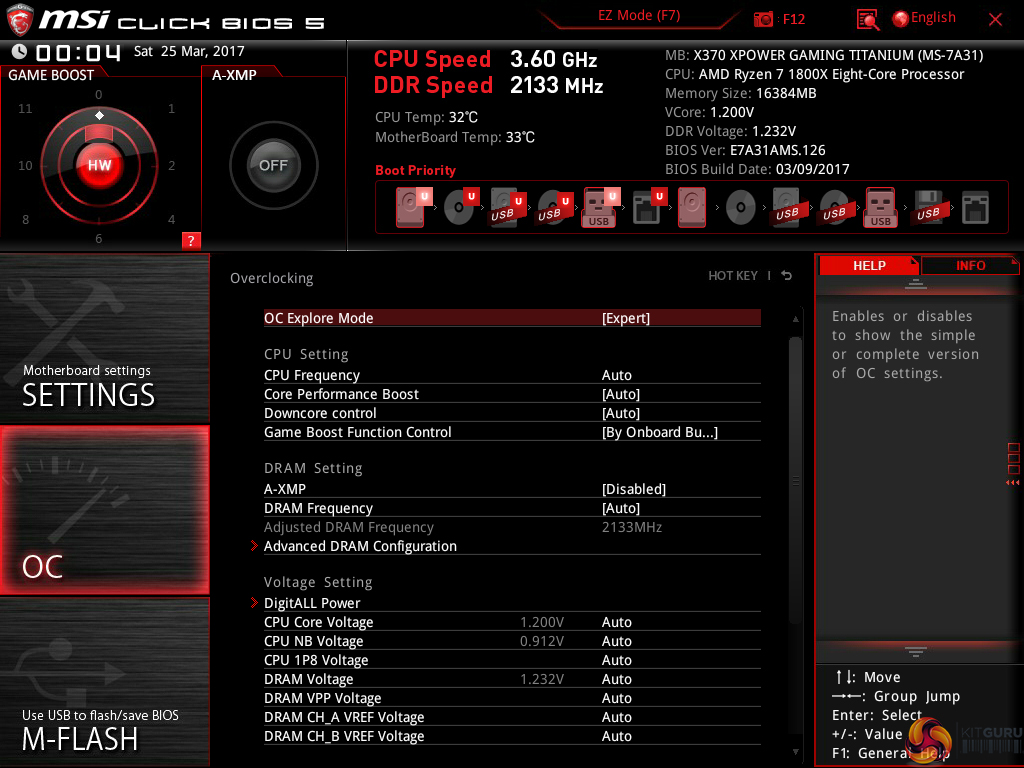Select the UEFI USB CD/DVD boot icon
1024x768 pixels.
click(554, 207)
